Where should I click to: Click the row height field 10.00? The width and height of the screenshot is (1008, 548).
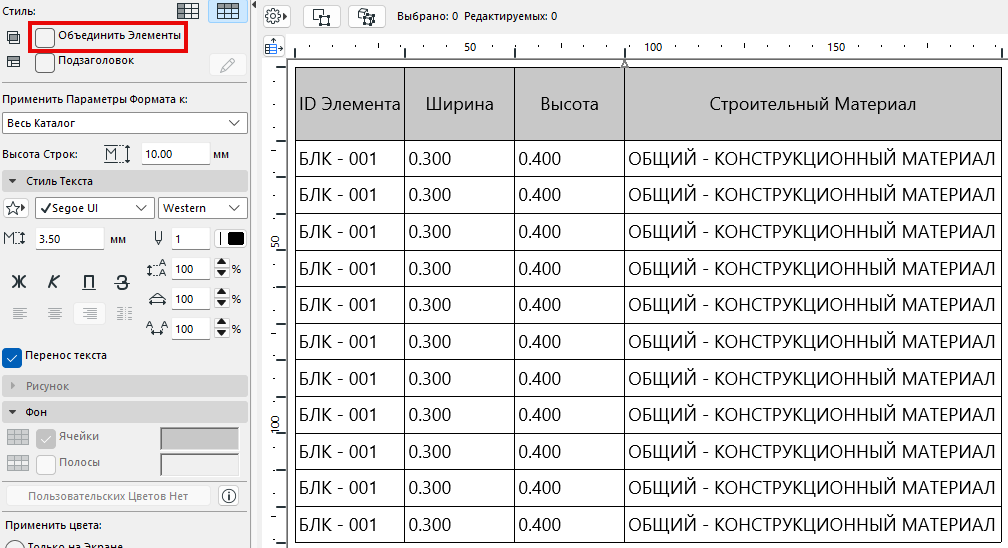point(175,154)
